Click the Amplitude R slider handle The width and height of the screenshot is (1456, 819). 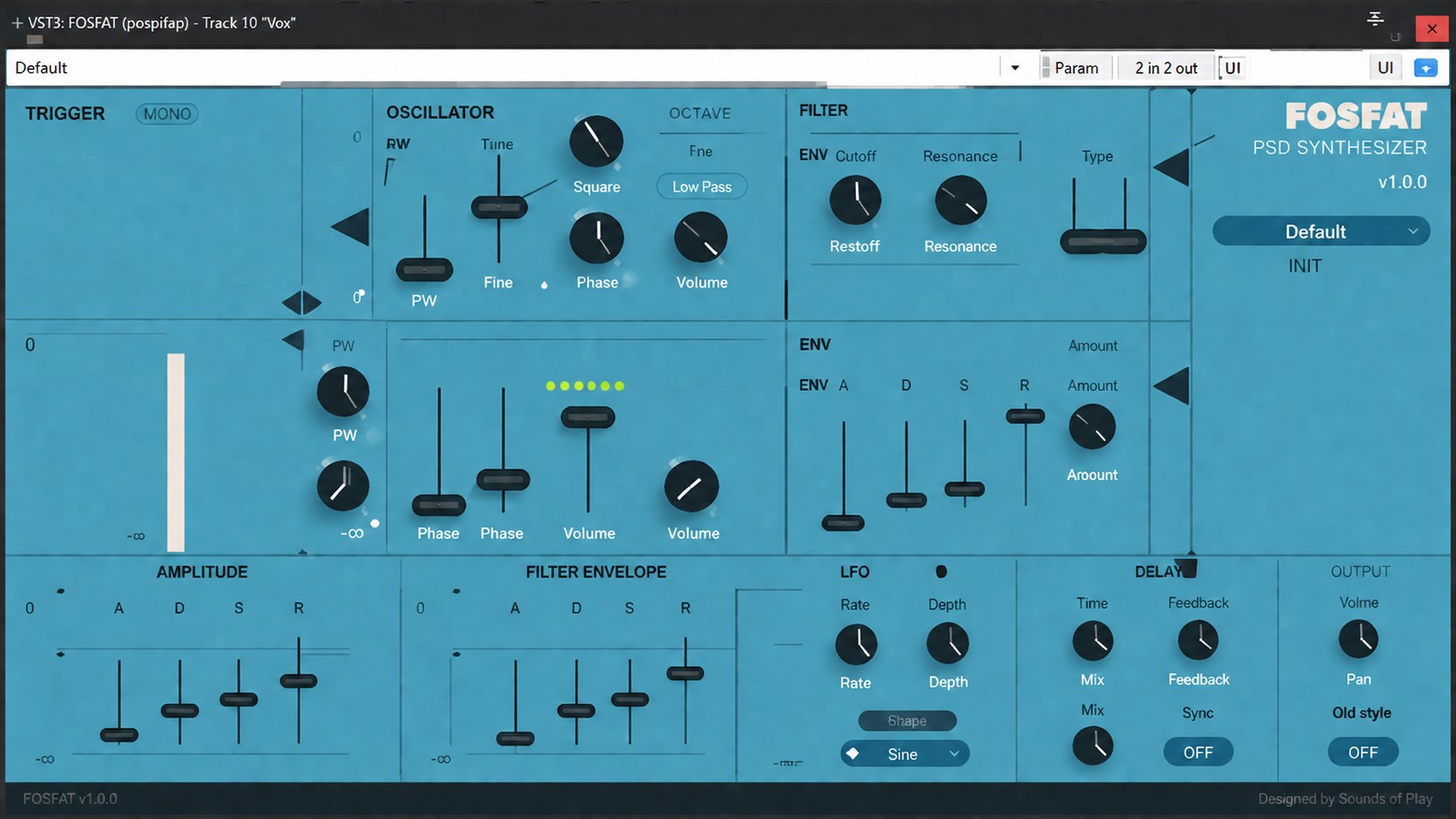299,681
